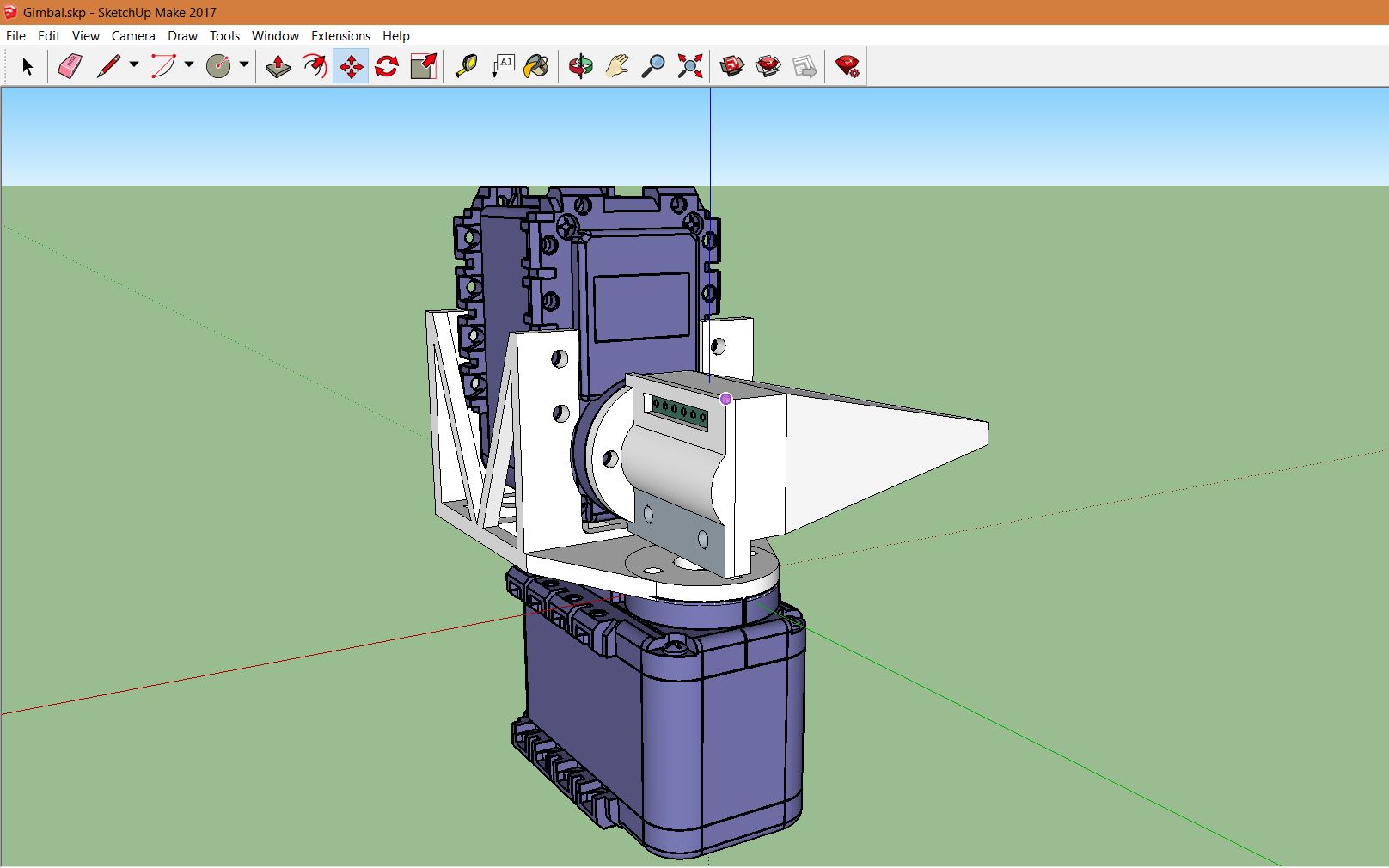Open the Camera menu
The height and width of the screenshot is (868, 1389).
[133, 35]
